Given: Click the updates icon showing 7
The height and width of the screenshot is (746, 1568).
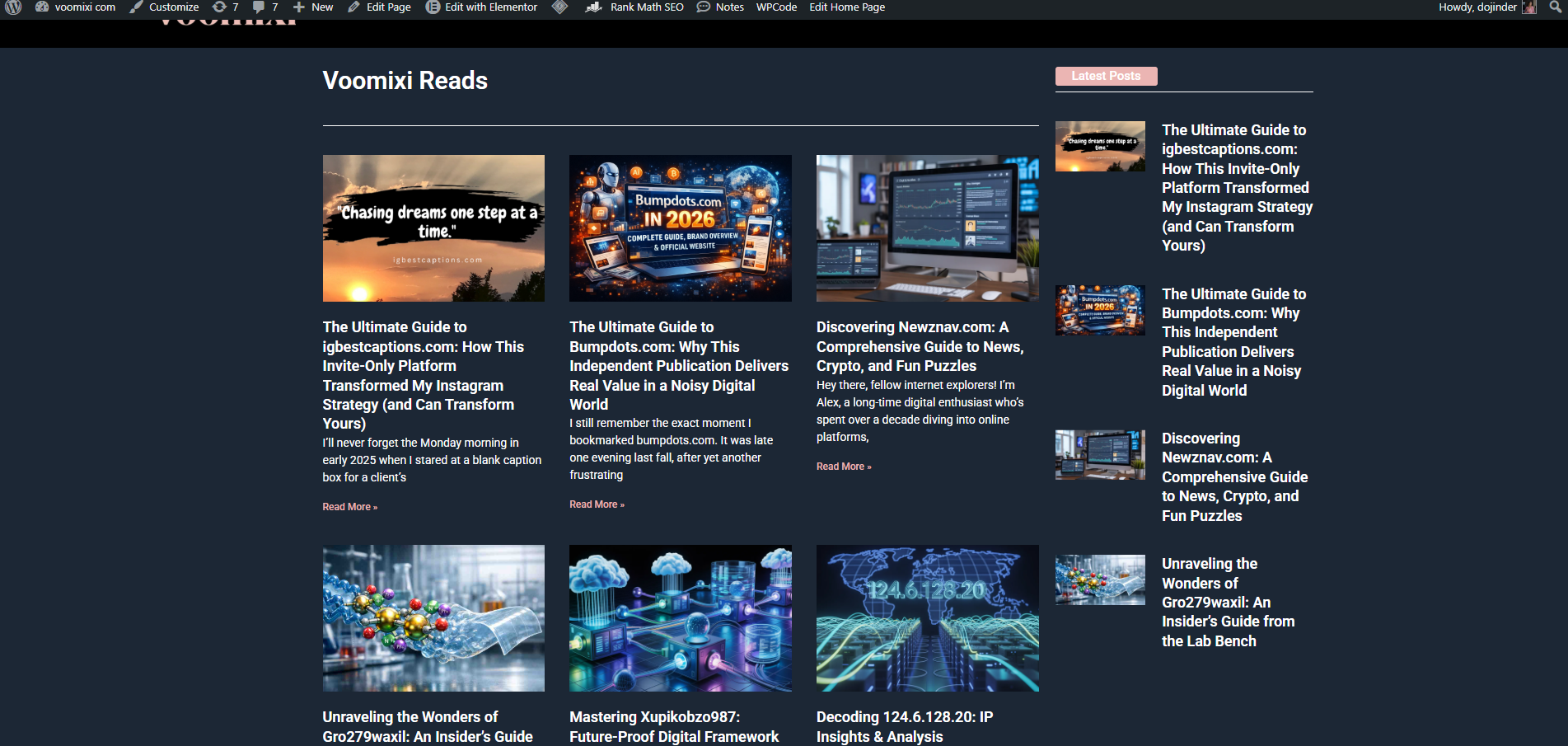Looking at the screenshot, I should 225,7.
